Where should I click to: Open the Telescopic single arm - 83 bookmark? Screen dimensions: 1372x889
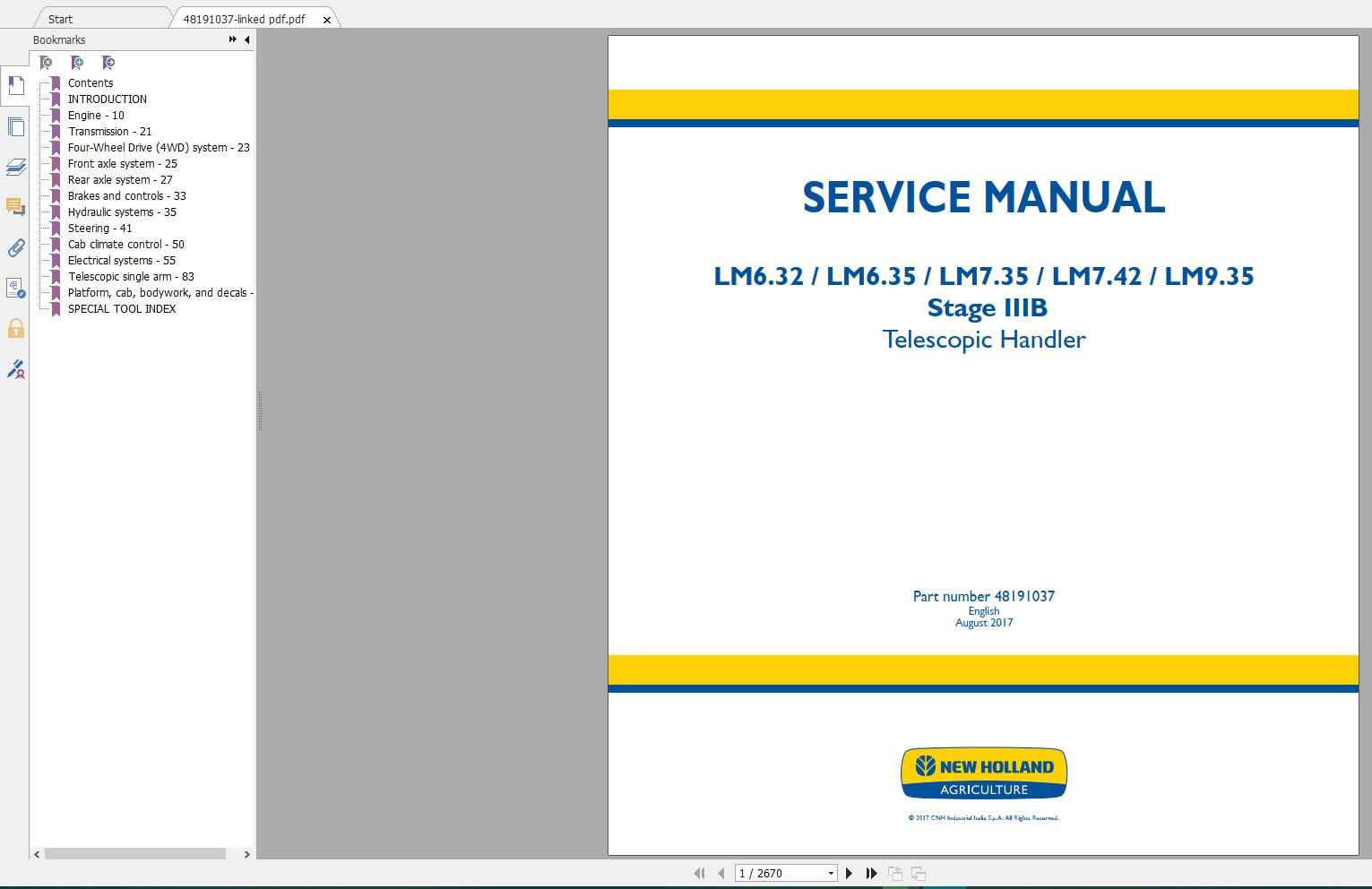[x=131, y=277]
